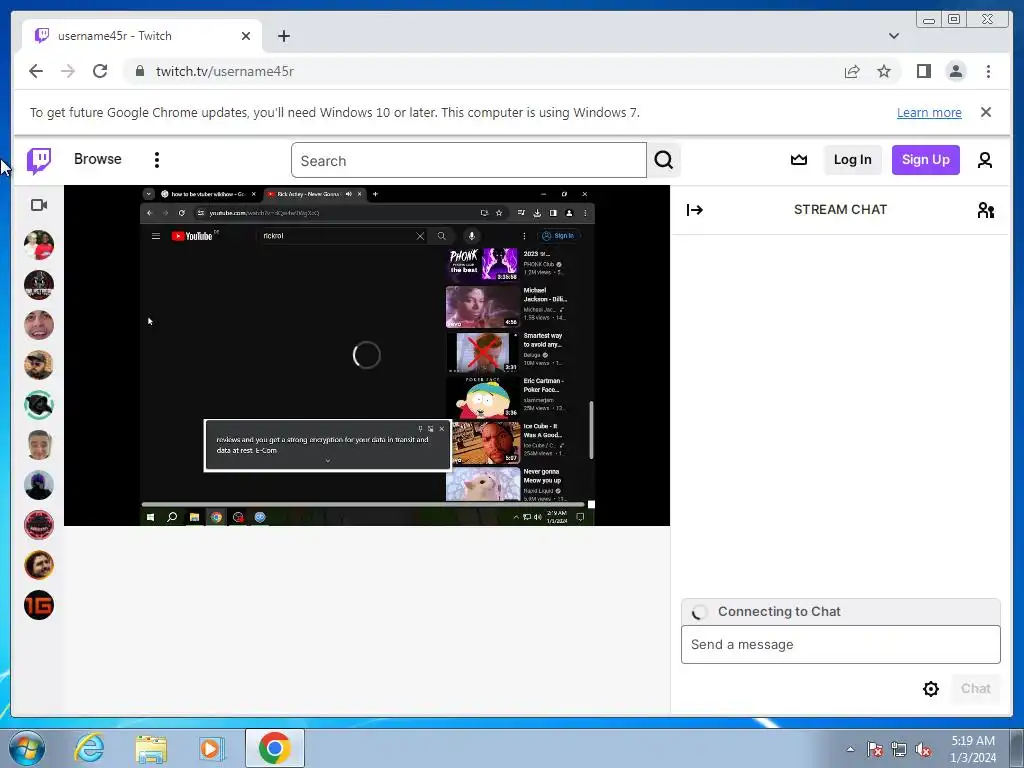Go forward in Chrome
This screenshot has height=768, width=1024.
point(68,71)
